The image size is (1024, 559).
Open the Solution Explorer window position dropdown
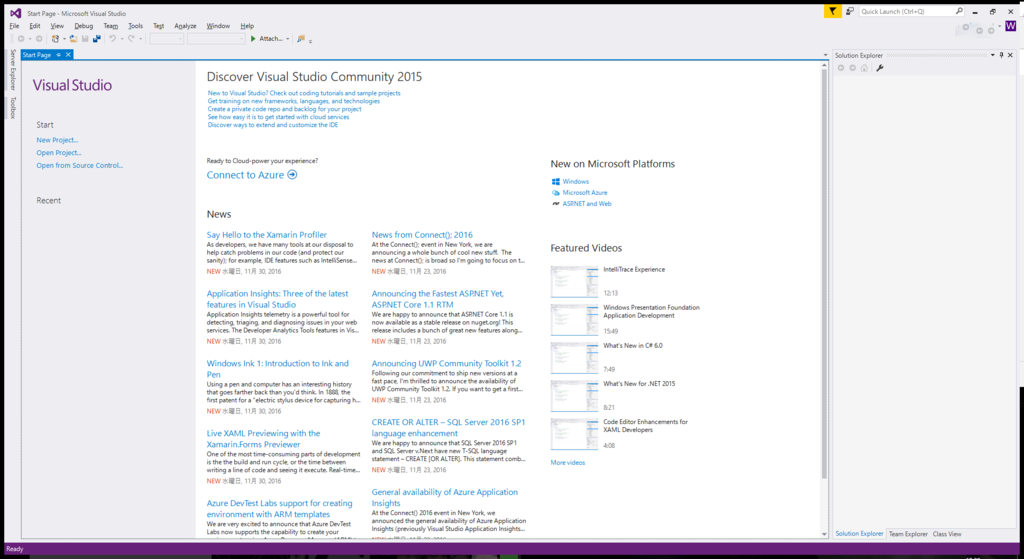(993, 55)
